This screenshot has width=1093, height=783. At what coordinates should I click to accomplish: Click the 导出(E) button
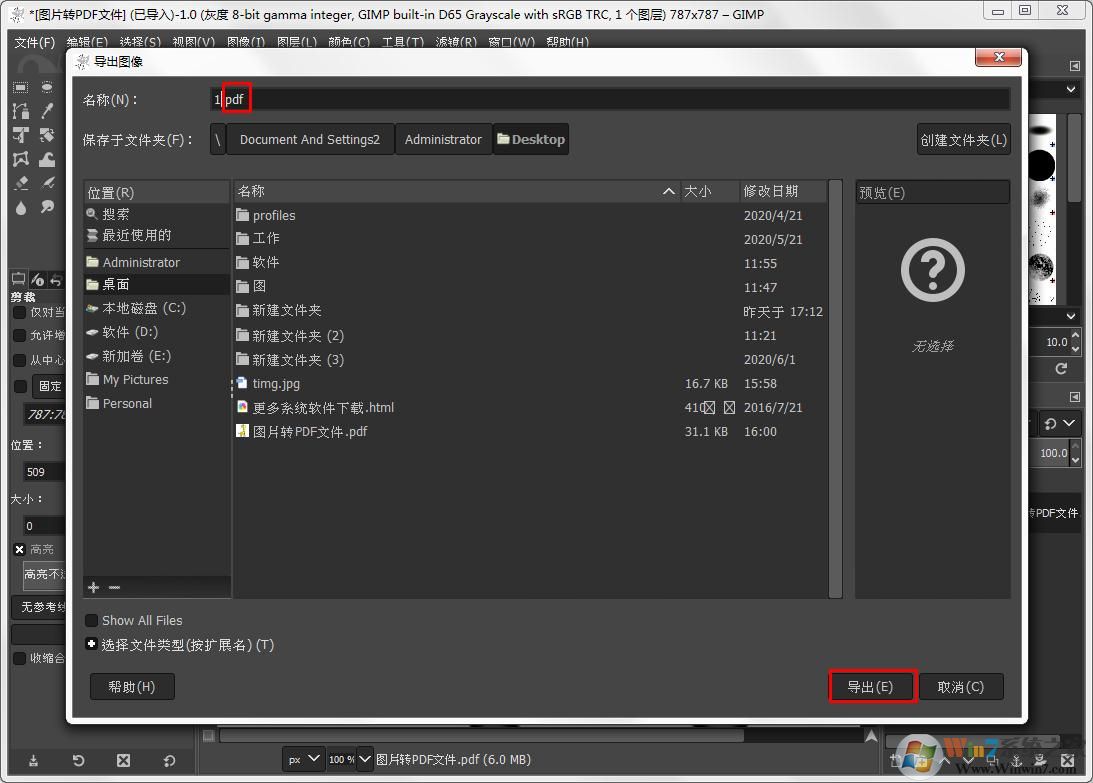tap(871, 686)
